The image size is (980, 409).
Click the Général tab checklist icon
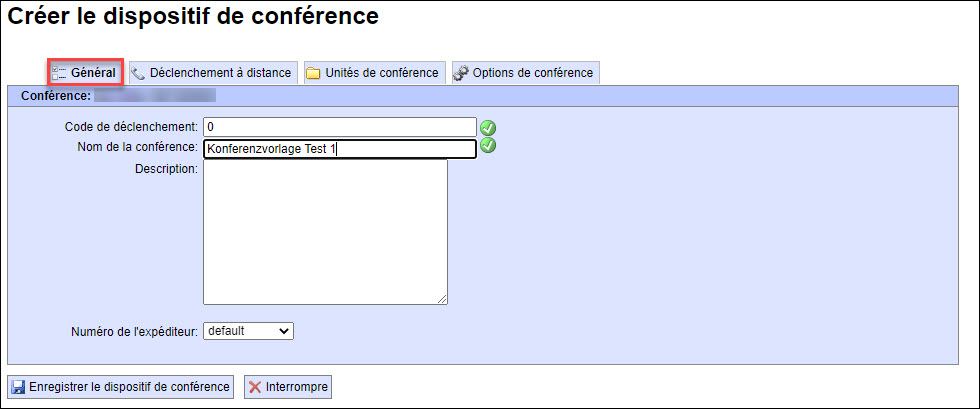[59, 73]
